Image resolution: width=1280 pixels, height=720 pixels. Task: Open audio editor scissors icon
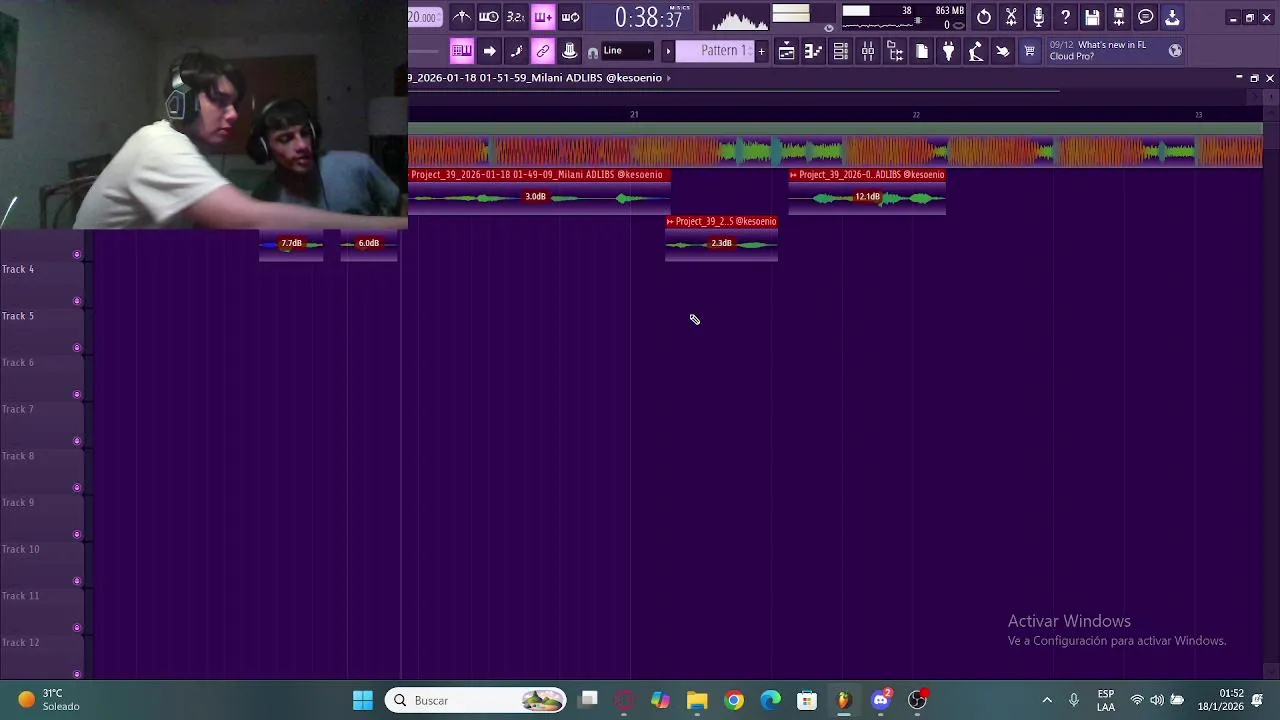pyautogui.click(x=1011, y=17)
